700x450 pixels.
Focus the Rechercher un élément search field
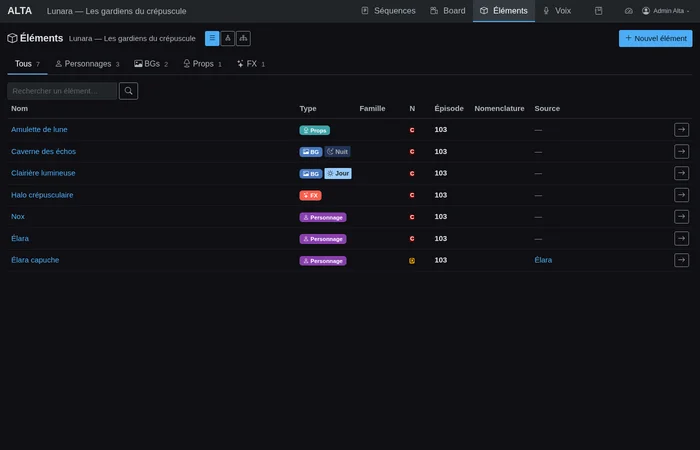pyautogui.click(x=62, y=91)
